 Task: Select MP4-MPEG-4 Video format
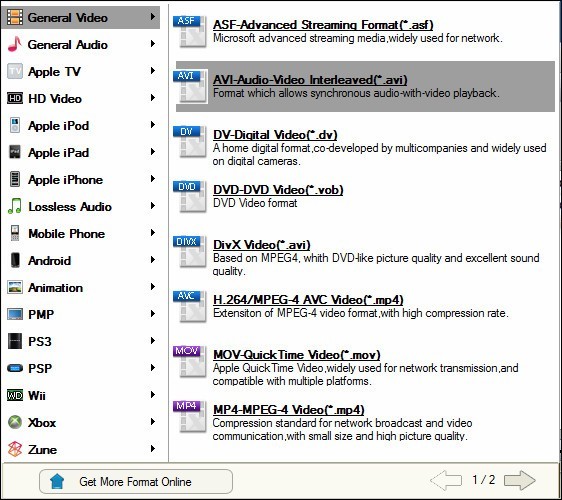click(289, 410)
